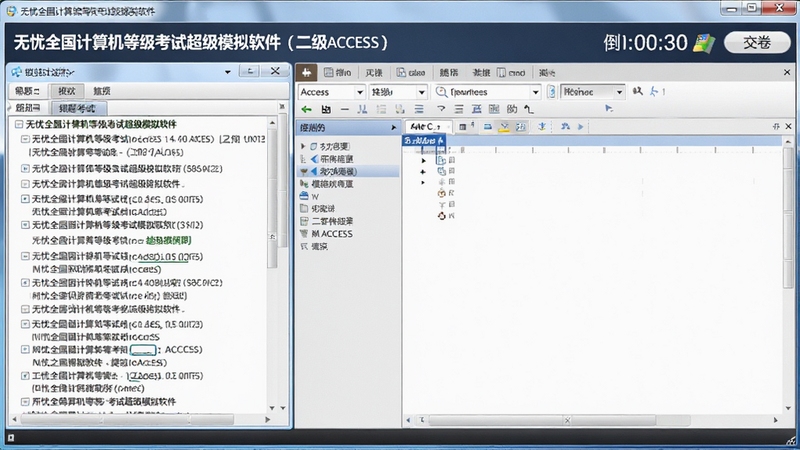
Task: Expand the left tree row ending in (S8S9I22)
Action: point(25,168)
